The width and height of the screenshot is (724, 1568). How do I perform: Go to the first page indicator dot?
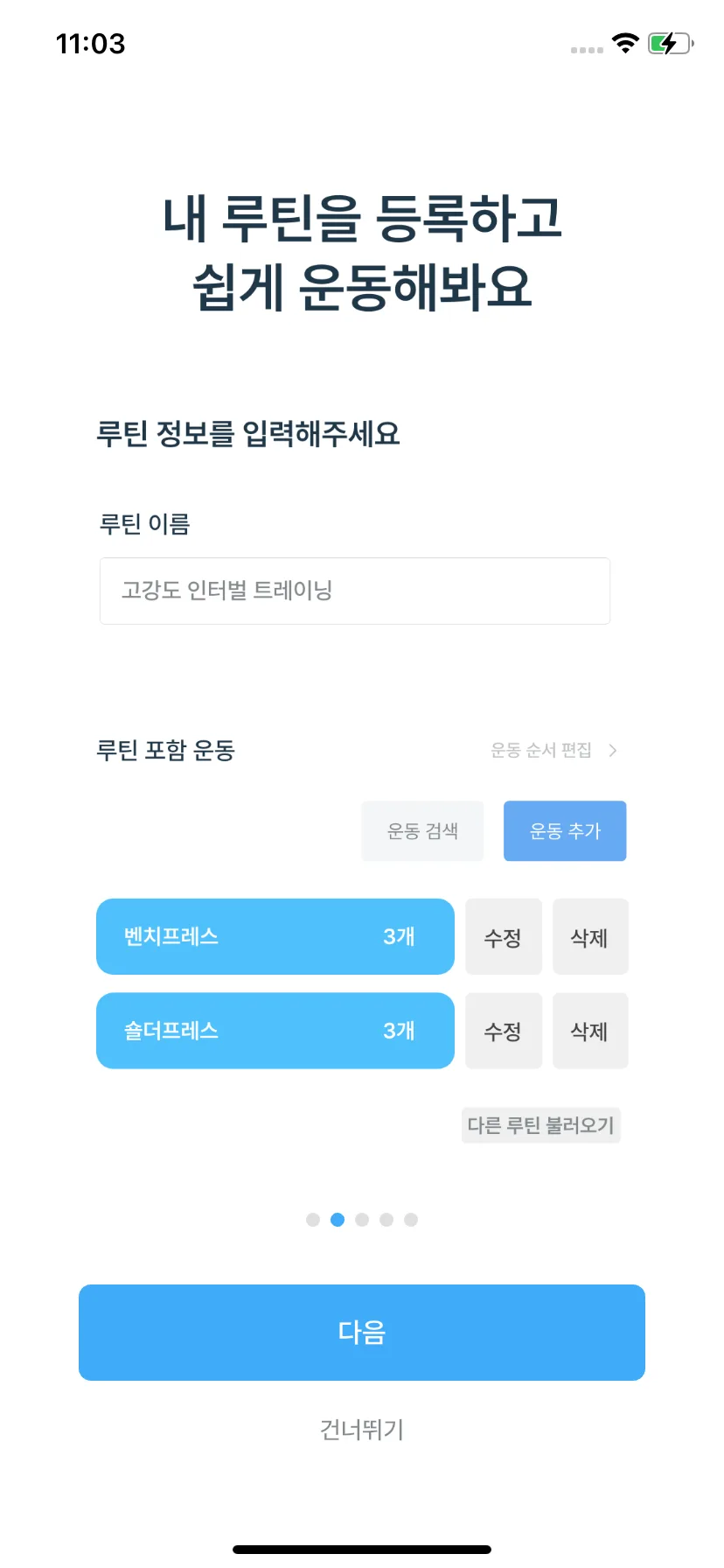coord(313,1220)
